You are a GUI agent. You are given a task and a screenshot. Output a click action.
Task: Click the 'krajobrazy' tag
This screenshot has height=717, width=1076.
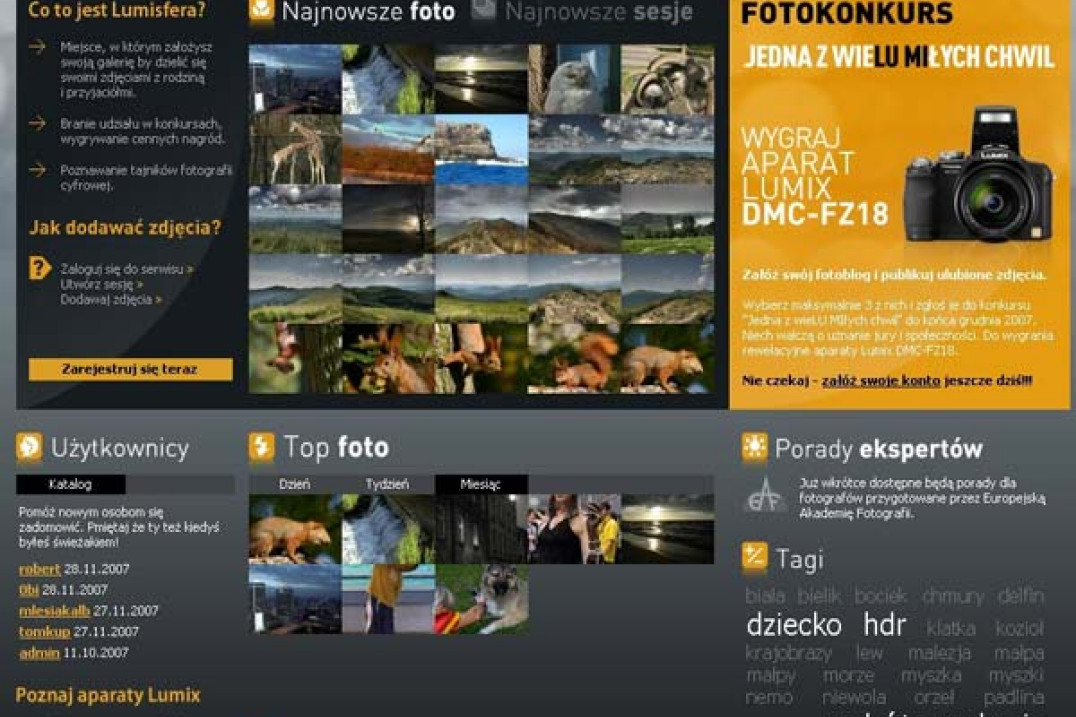click(x=788, y=653)
